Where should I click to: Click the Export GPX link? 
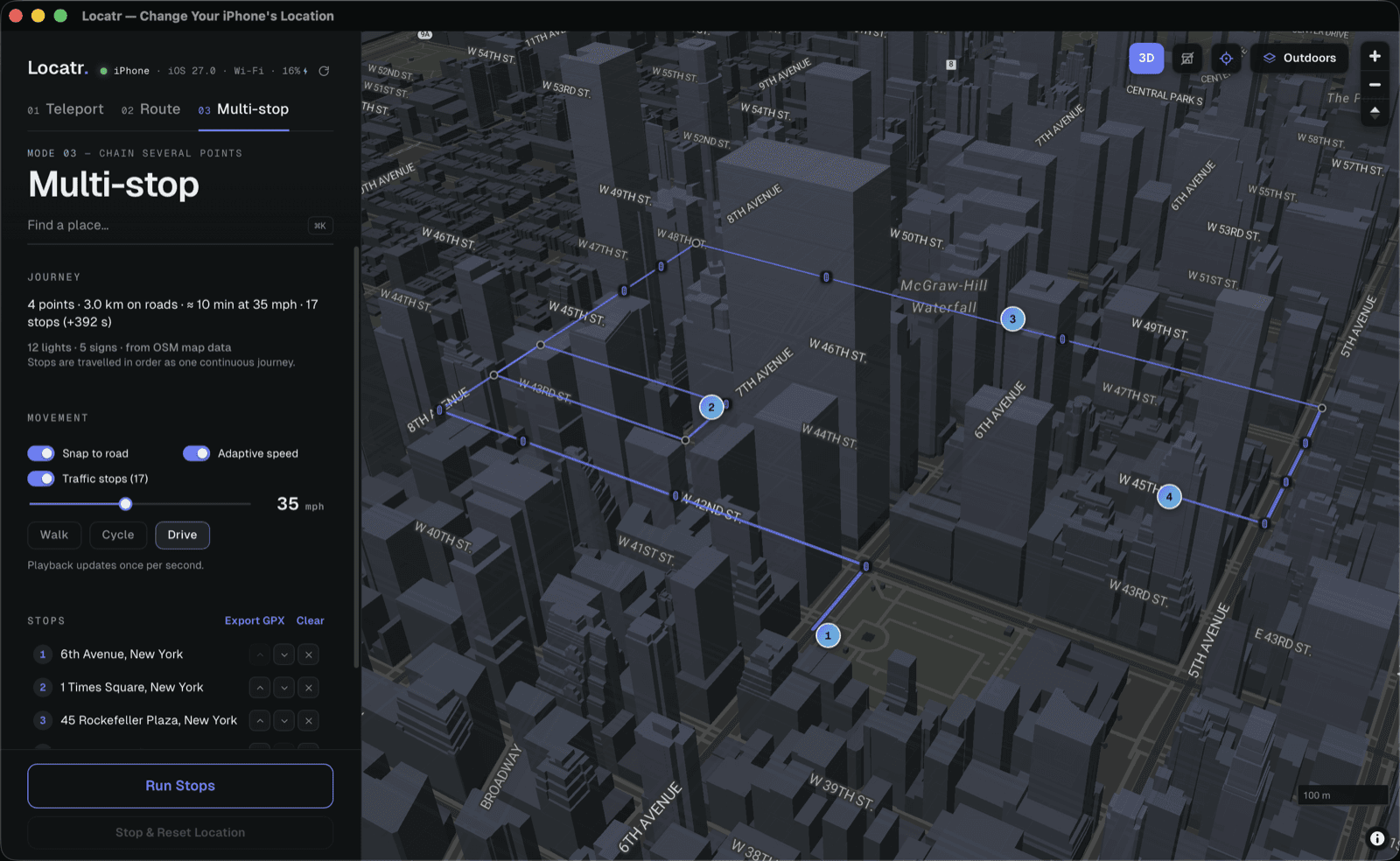[x=255, y=620]
